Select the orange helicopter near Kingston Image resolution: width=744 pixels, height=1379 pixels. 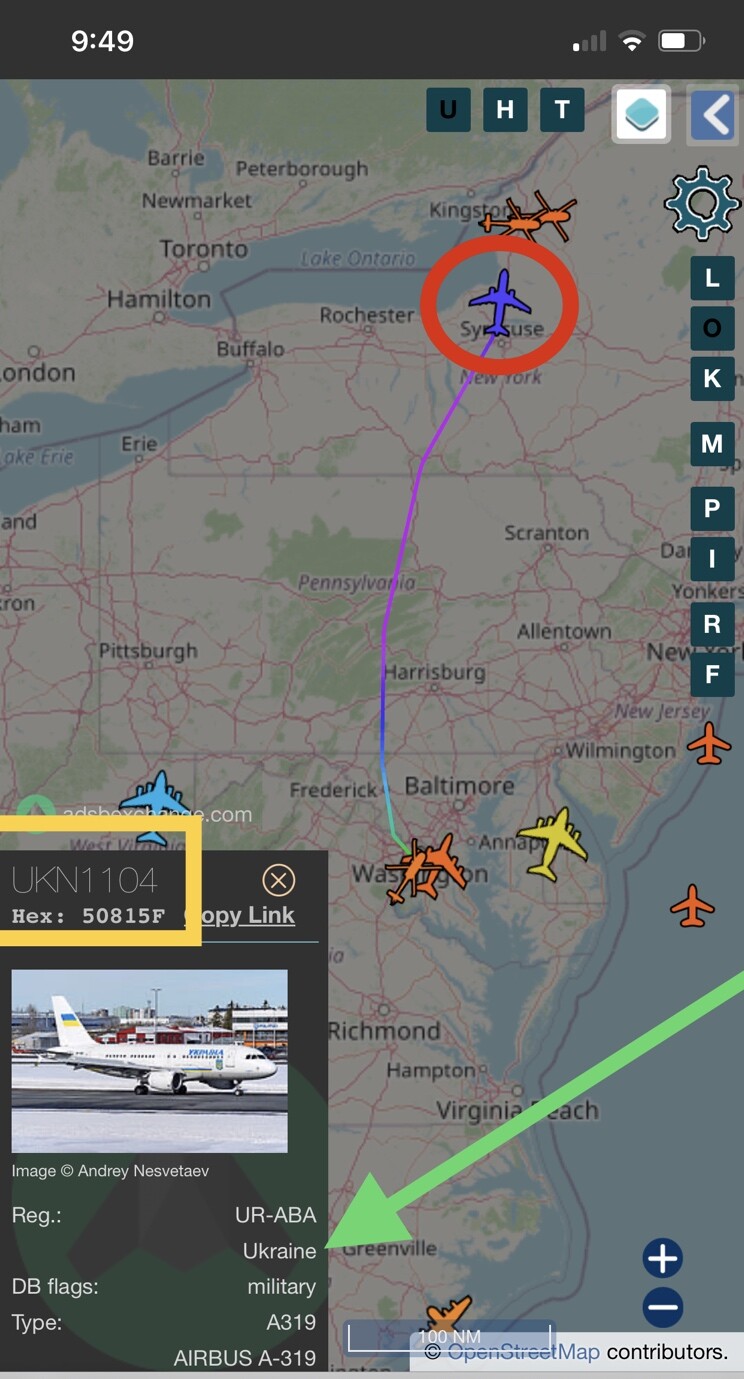(x=530, y=216)
